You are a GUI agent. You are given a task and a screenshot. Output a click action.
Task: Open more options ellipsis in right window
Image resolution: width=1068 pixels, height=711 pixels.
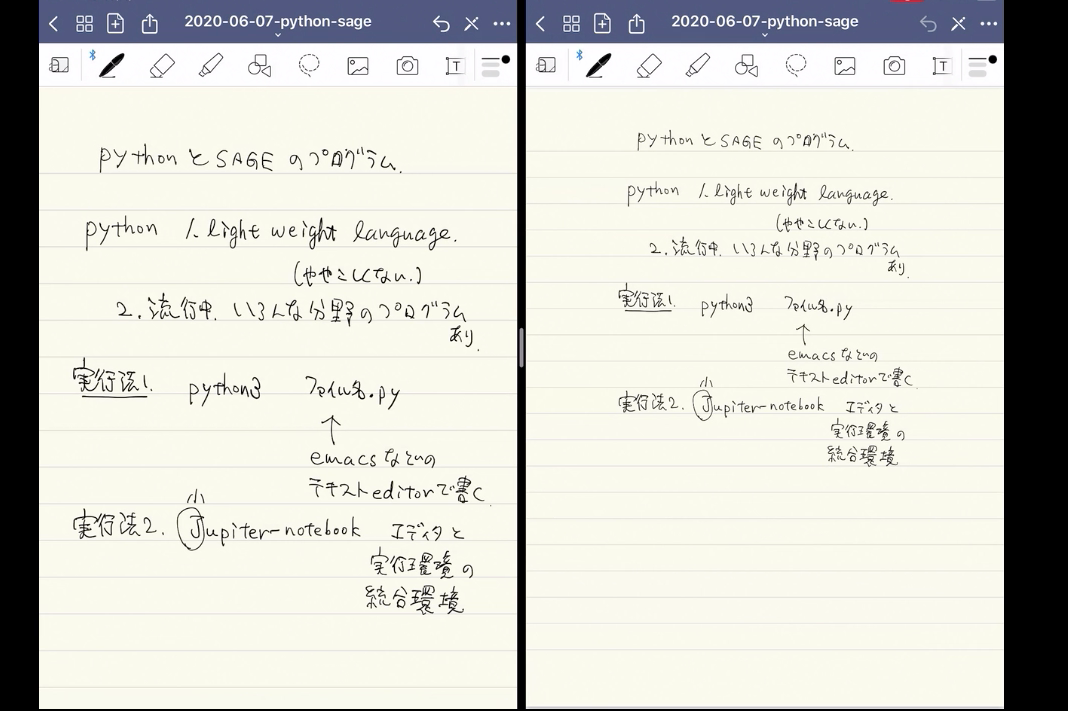click(x=989, y=24)
